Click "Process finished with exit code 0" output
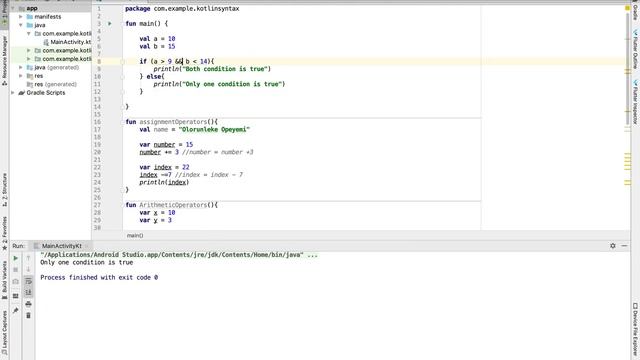Image resolution: width=640 pixels, height=360 pixels. pos(99,278)
